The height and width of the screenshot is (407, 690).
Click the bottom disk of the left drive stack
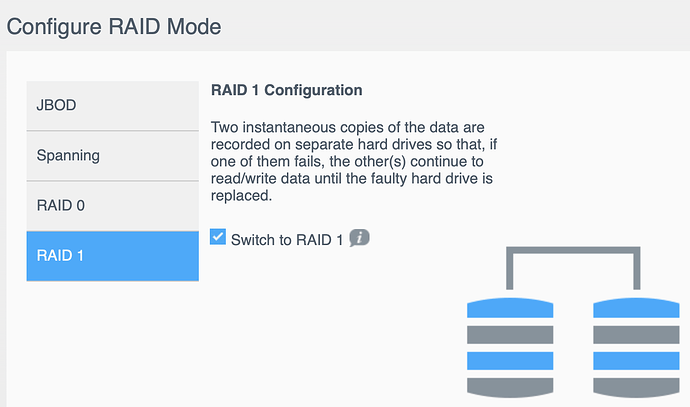509,386
